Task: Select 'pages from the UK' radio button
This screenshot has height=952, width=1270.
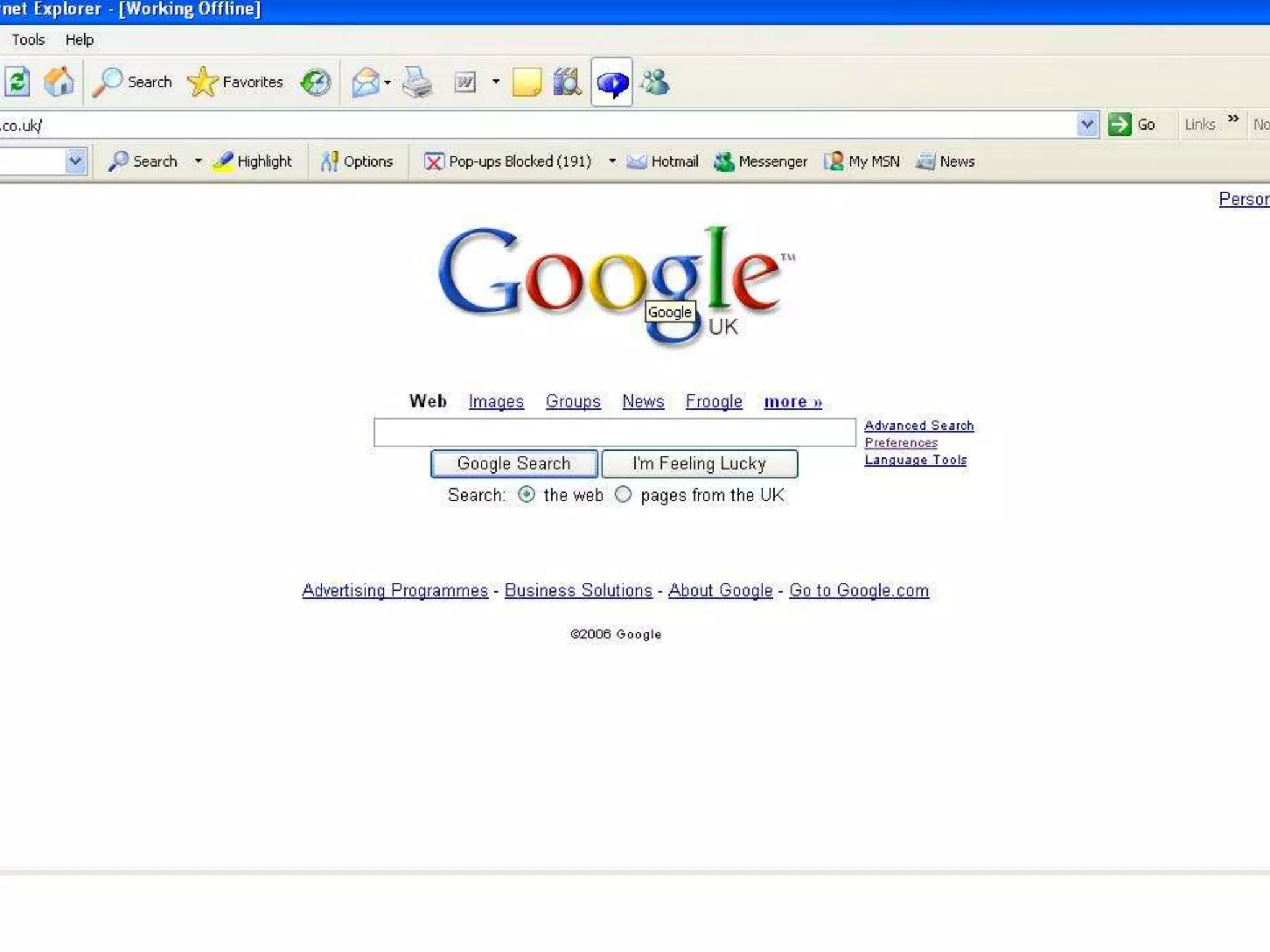Action: point(623,494)
